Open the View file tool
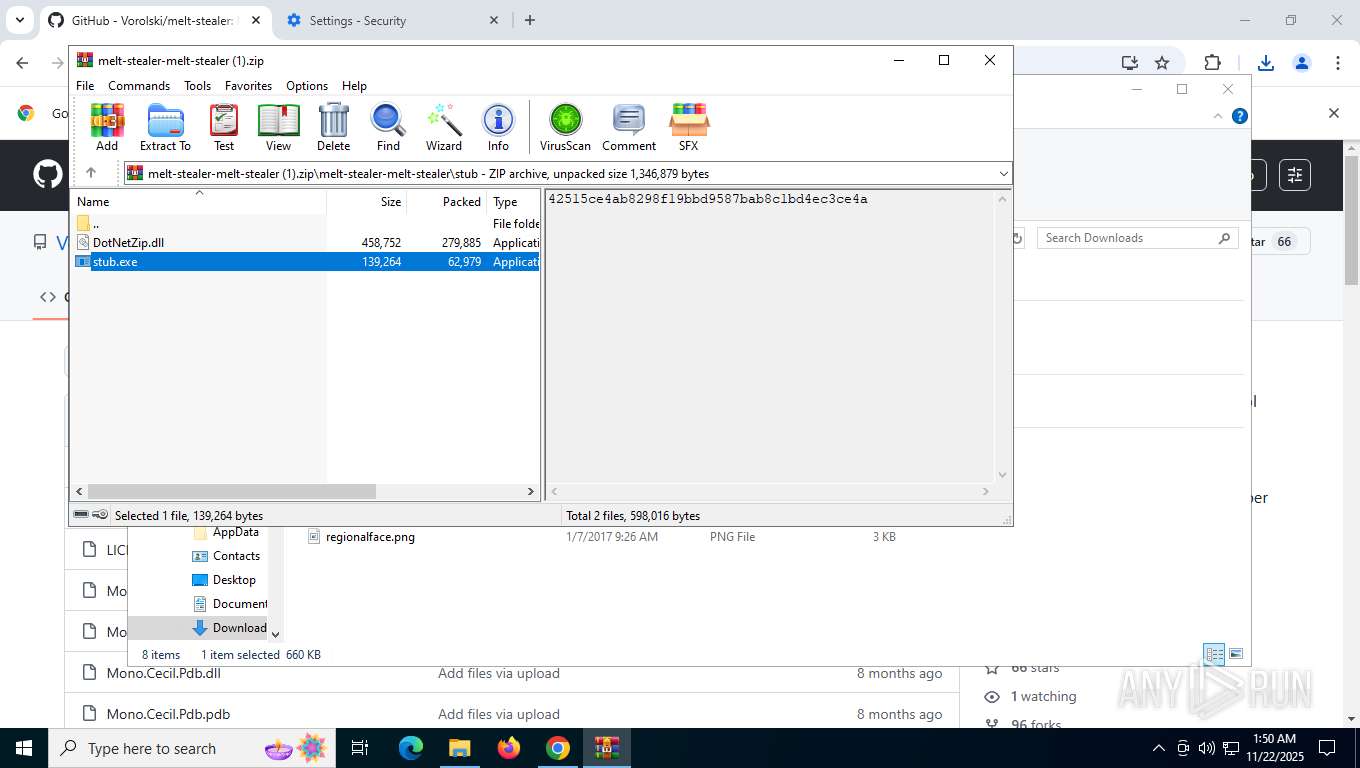This screenshot has width=1360, height=768. pos(278,127)
